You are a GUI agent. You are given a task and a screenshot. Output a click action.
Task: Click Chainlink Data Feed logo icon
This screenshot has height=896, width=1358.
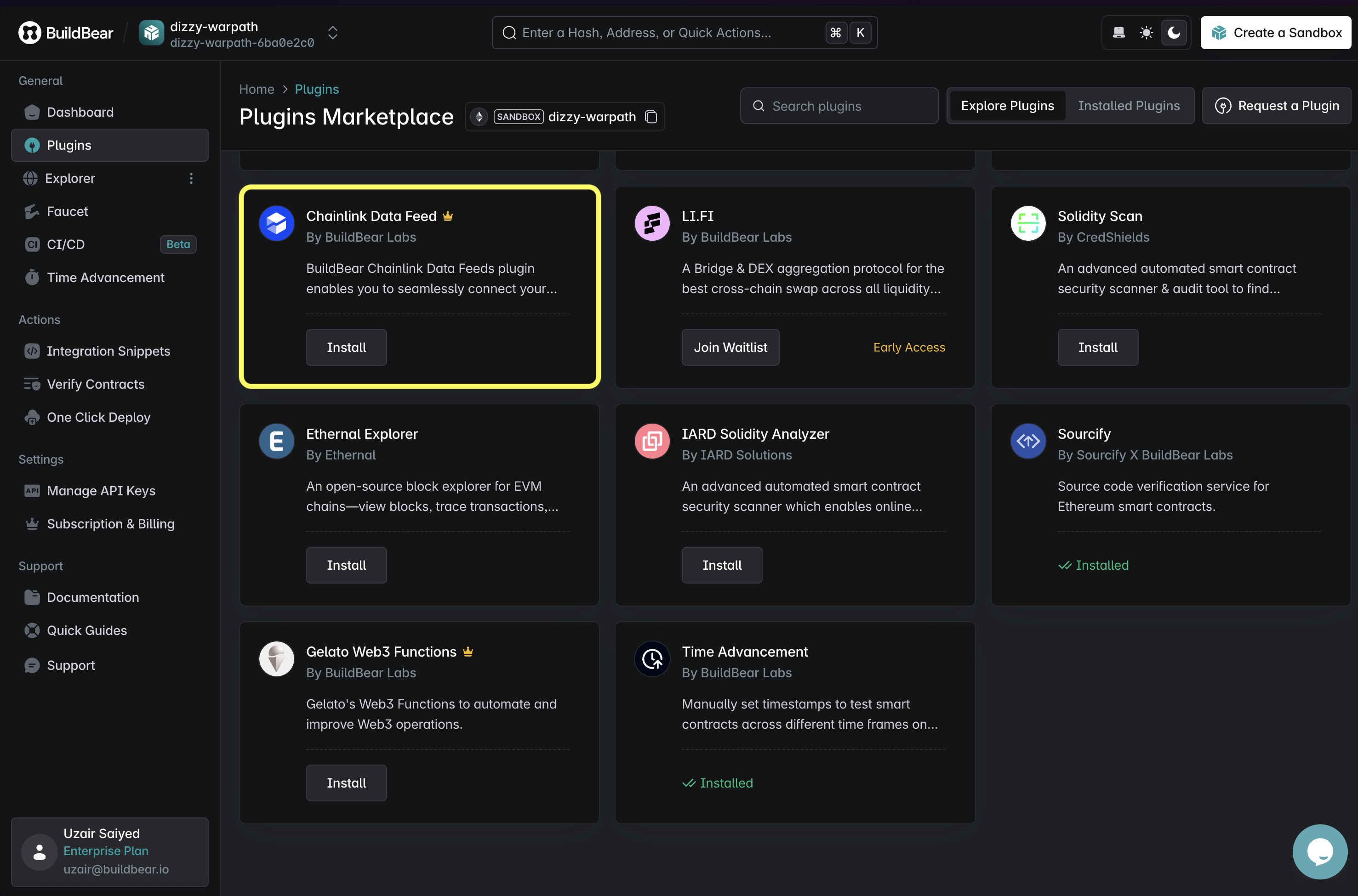tap(277, 223)
